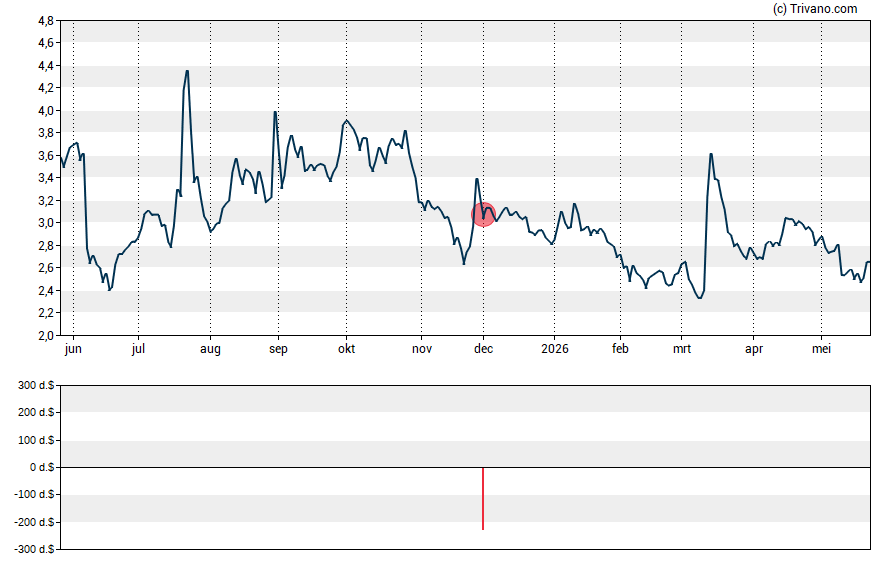Click the 4,0 price axis value
The width and height of the screenshot is (888, 565).
tap(46, 111)
